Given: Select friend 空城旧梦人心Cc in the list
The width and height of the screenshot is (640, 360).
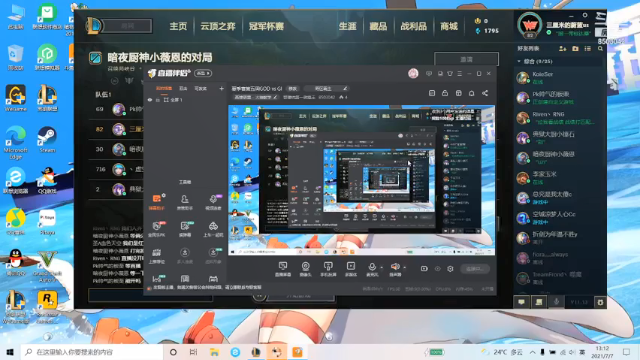Looking at the screenshot, I should (559, 218).
